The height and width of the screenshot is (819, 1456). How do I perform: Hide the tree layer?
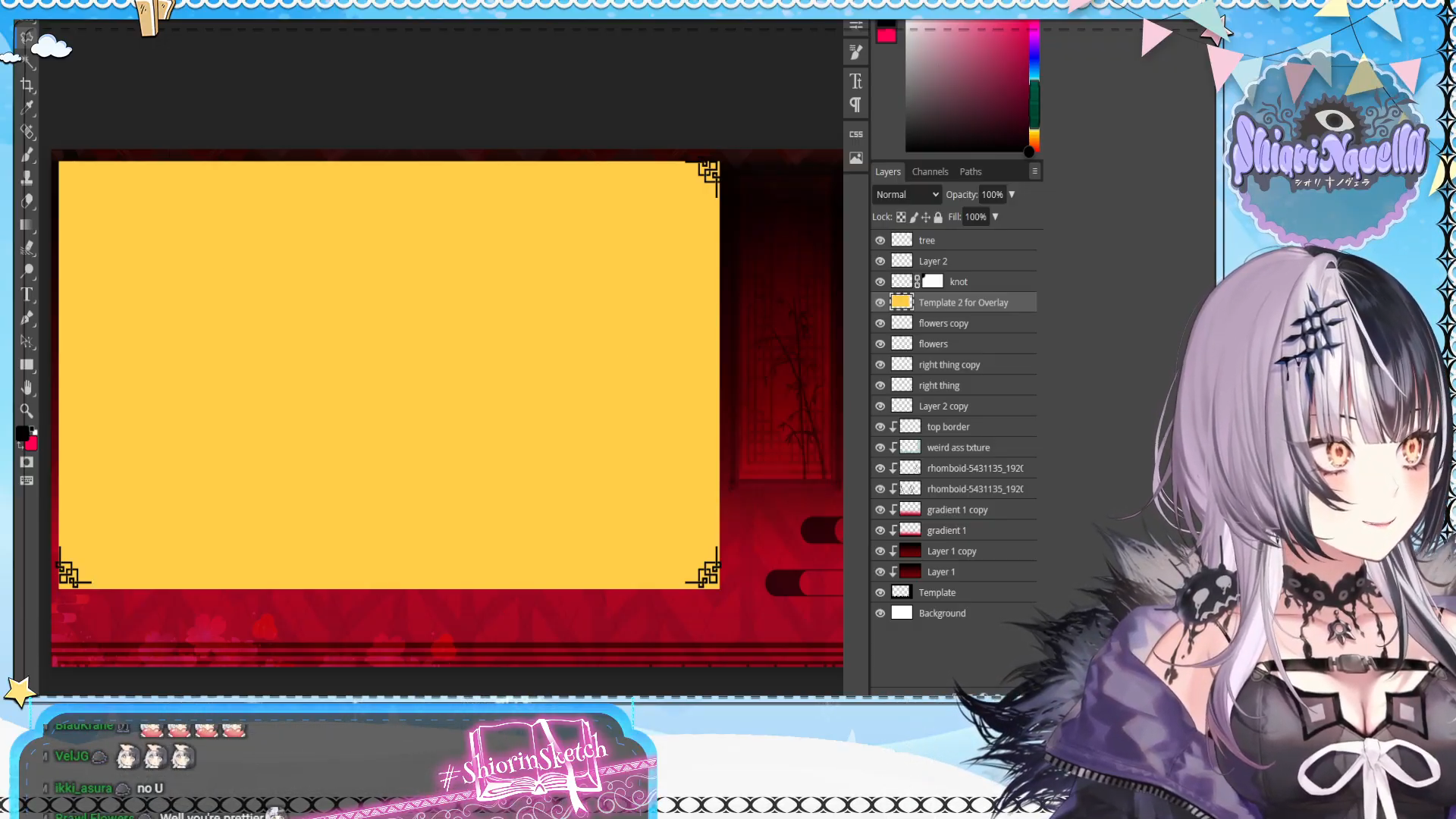pos(880,240)
